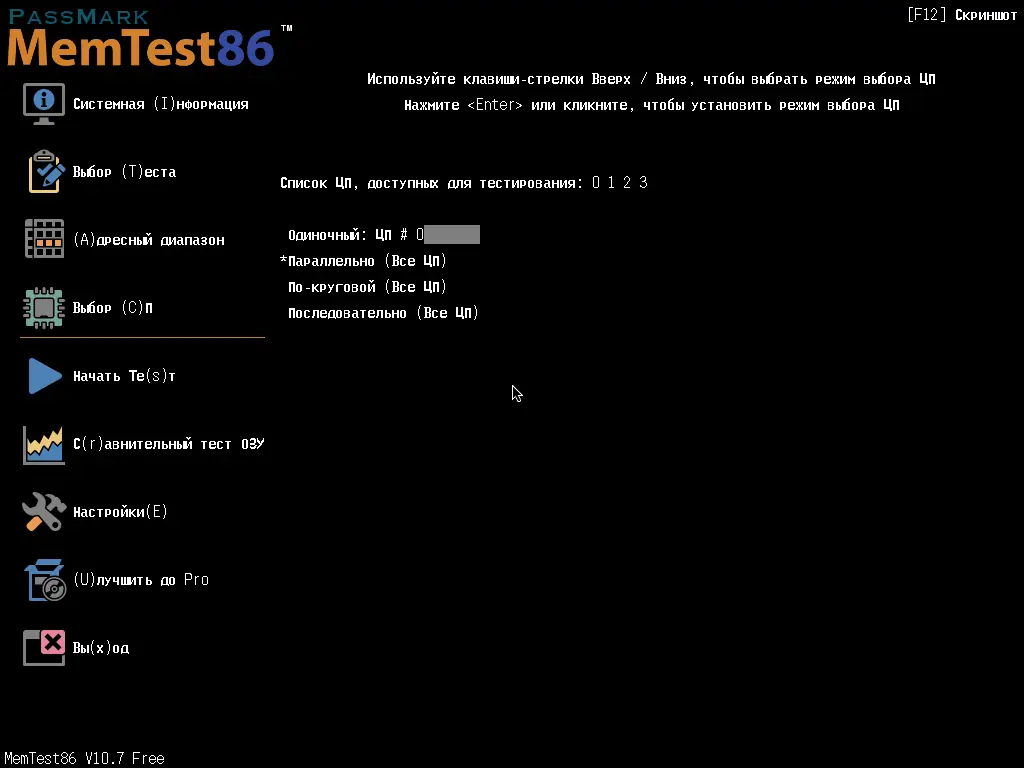Open Настройки(E) label
Screen dimensions: 1024x768
pos(120,511)
